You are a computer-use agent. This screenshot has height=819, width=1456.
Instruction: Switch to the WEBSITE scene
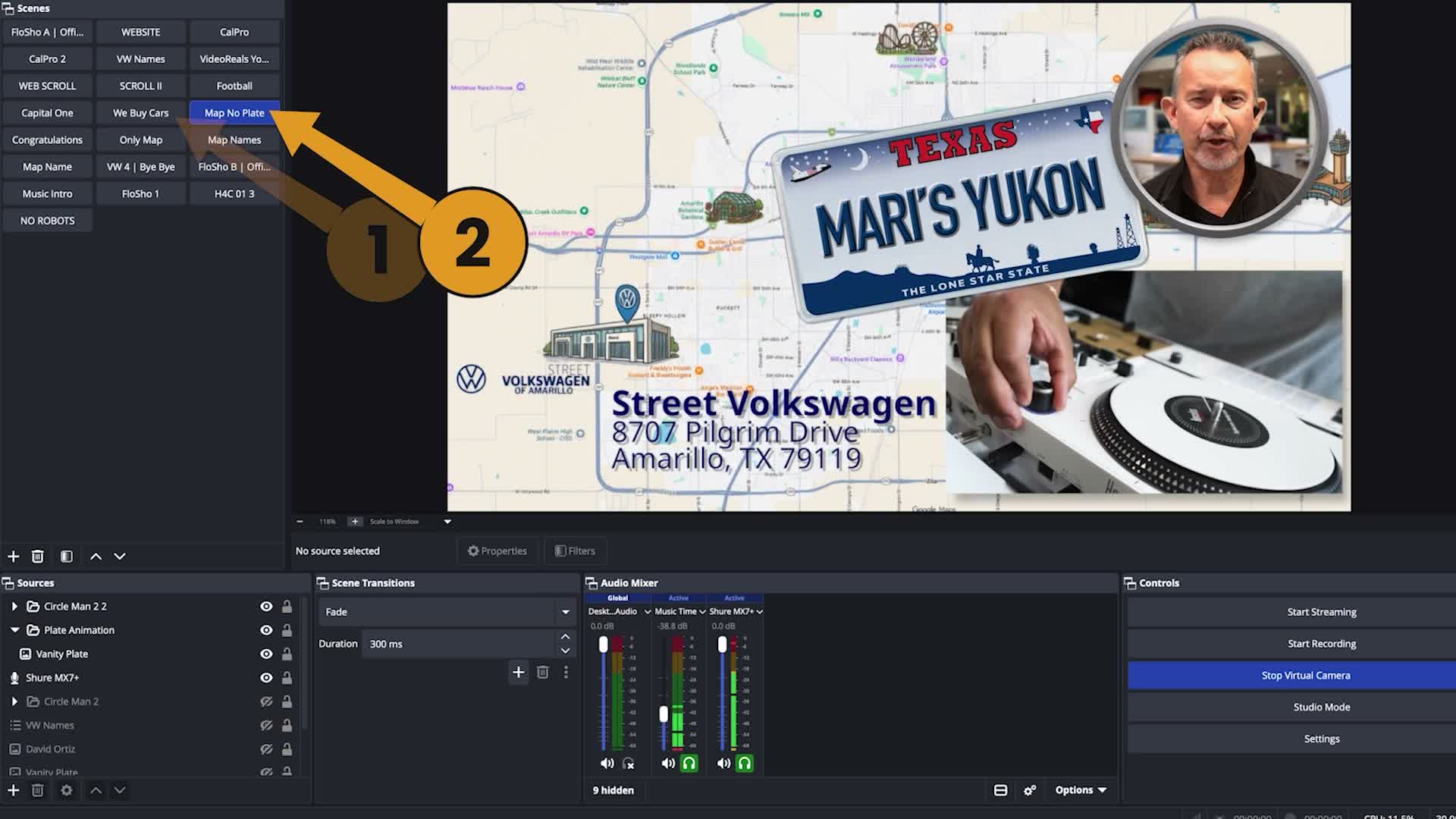click(141, 32)
